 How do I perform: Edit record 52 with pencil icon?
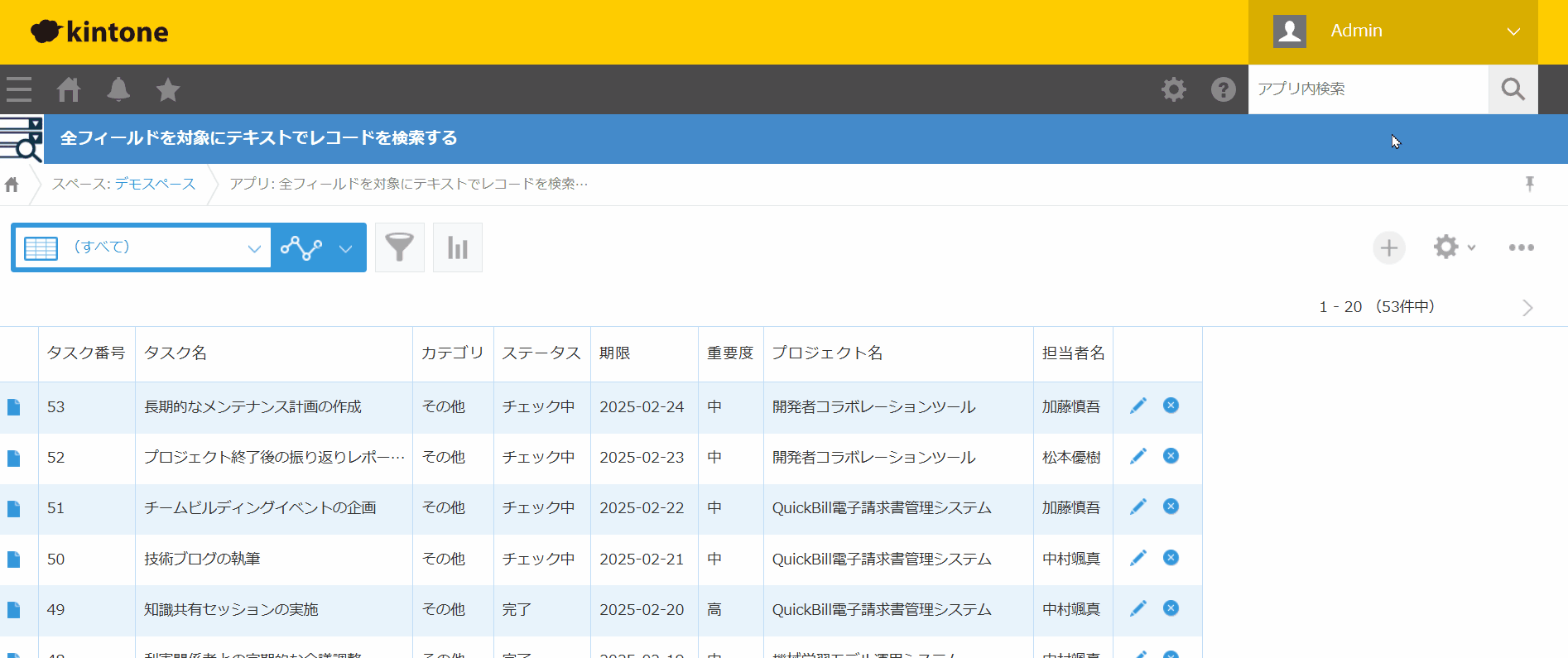1138,456
